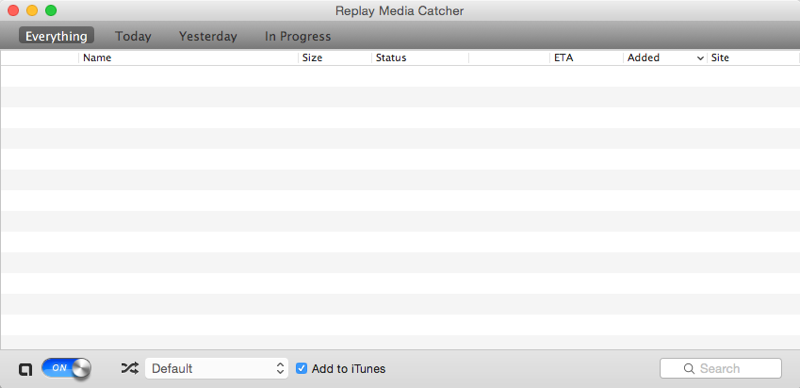Viewport: 800px width, 388px height.
Task: Open the Default conversion dropdown
Action: (x=216, y=368)
